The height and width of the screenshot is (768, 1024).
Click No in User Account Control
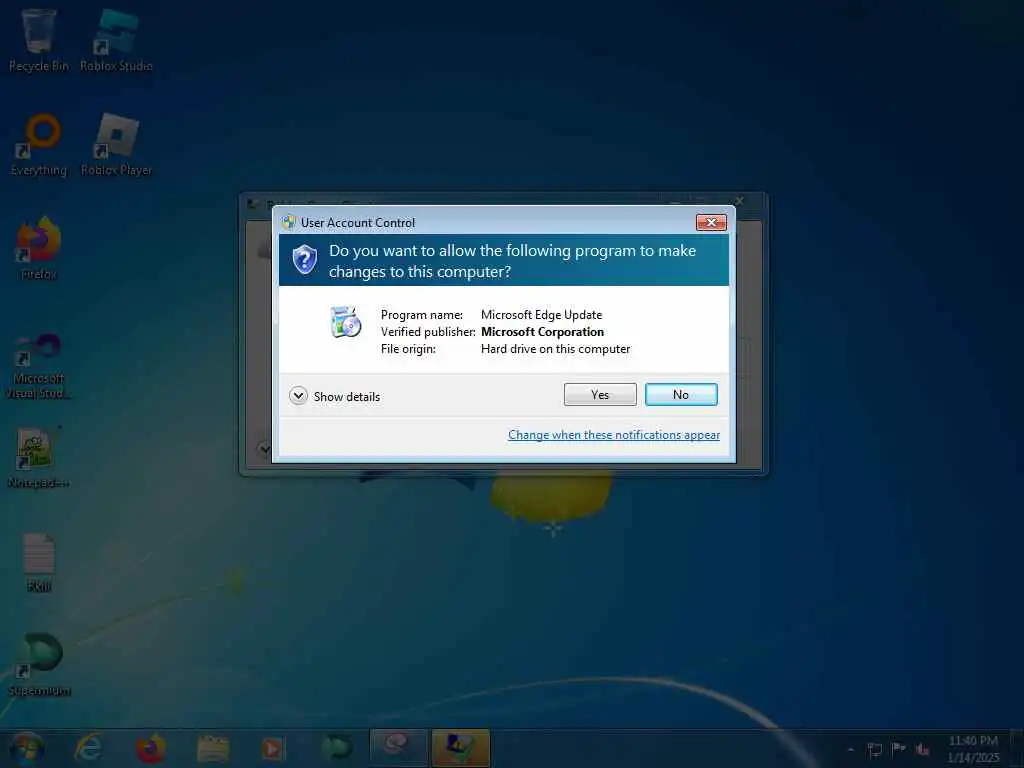coord(680,394)
